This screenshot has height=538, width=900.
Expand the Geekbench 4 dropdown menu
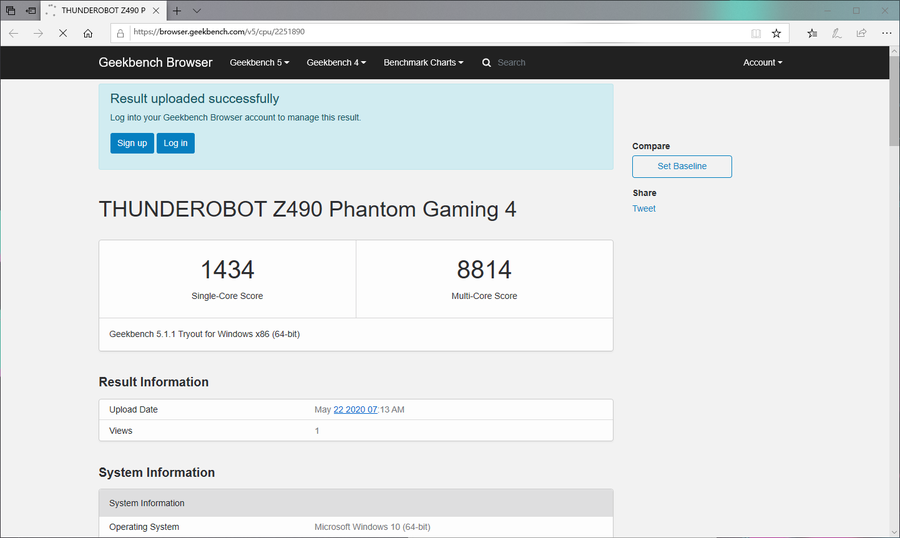[x=336, y=62]
